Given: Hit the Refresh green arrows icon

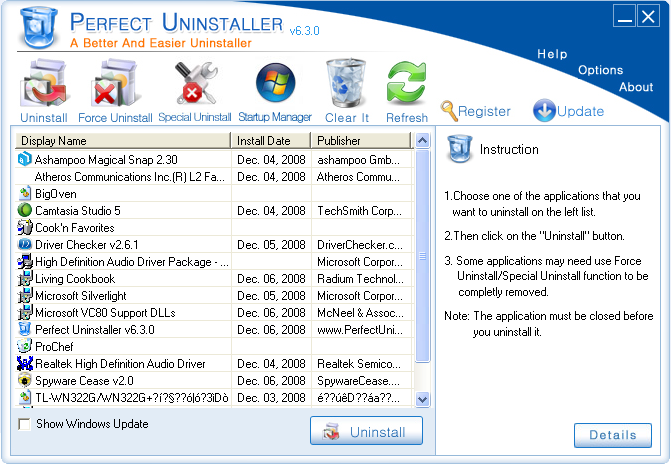Looking at the screenshot, I should click(407, 83).
